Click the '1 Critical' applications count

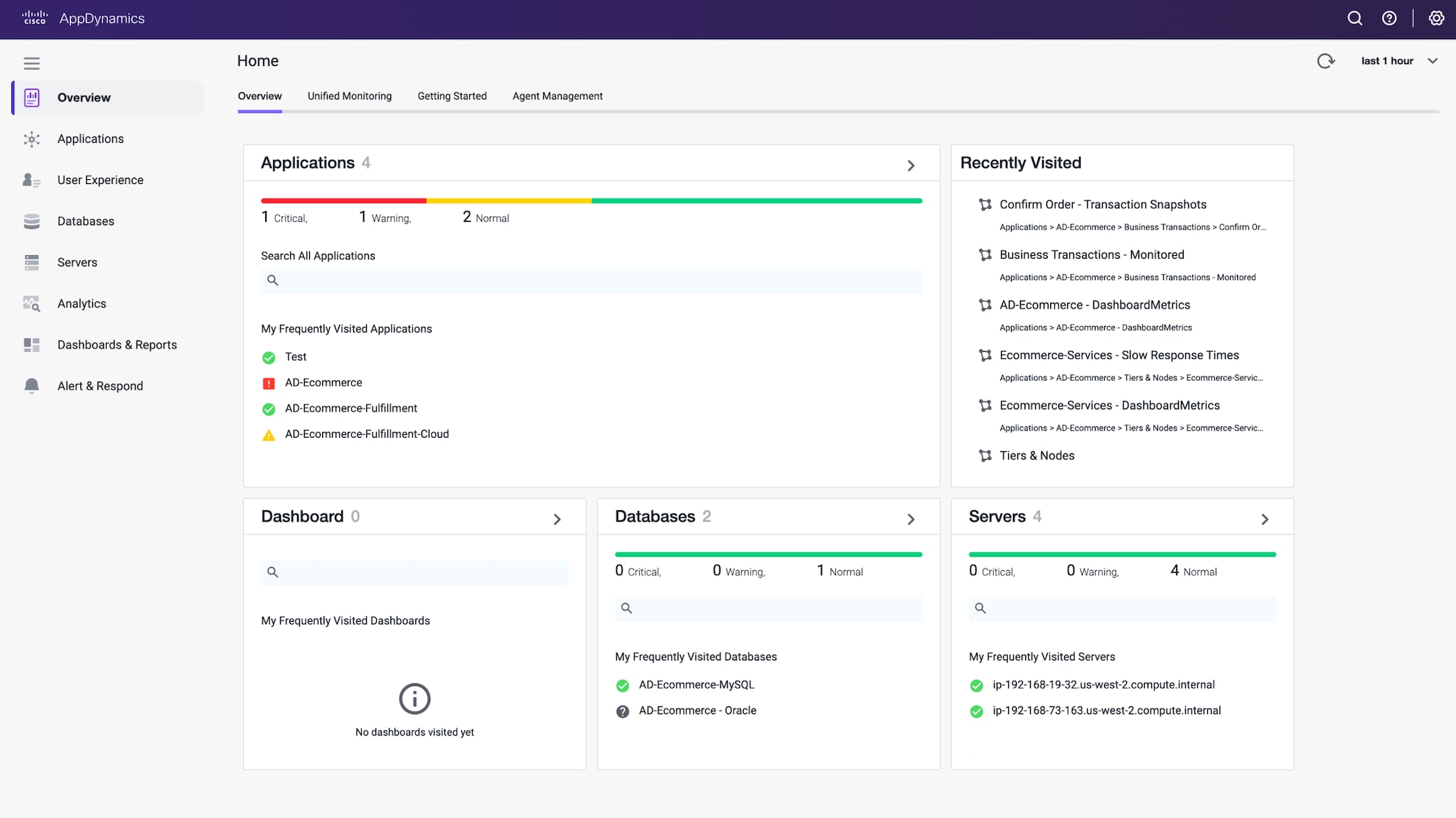pyautogui.click(x=284, y=217)
